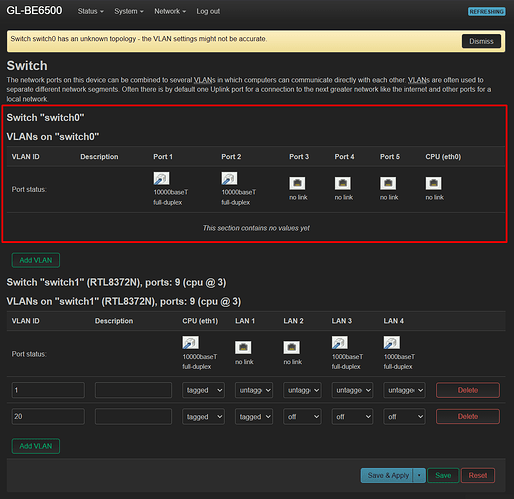Click switch0 CPU (eth0) port status icon
Screen dimensions: 514x499
[x=433, y=183]
